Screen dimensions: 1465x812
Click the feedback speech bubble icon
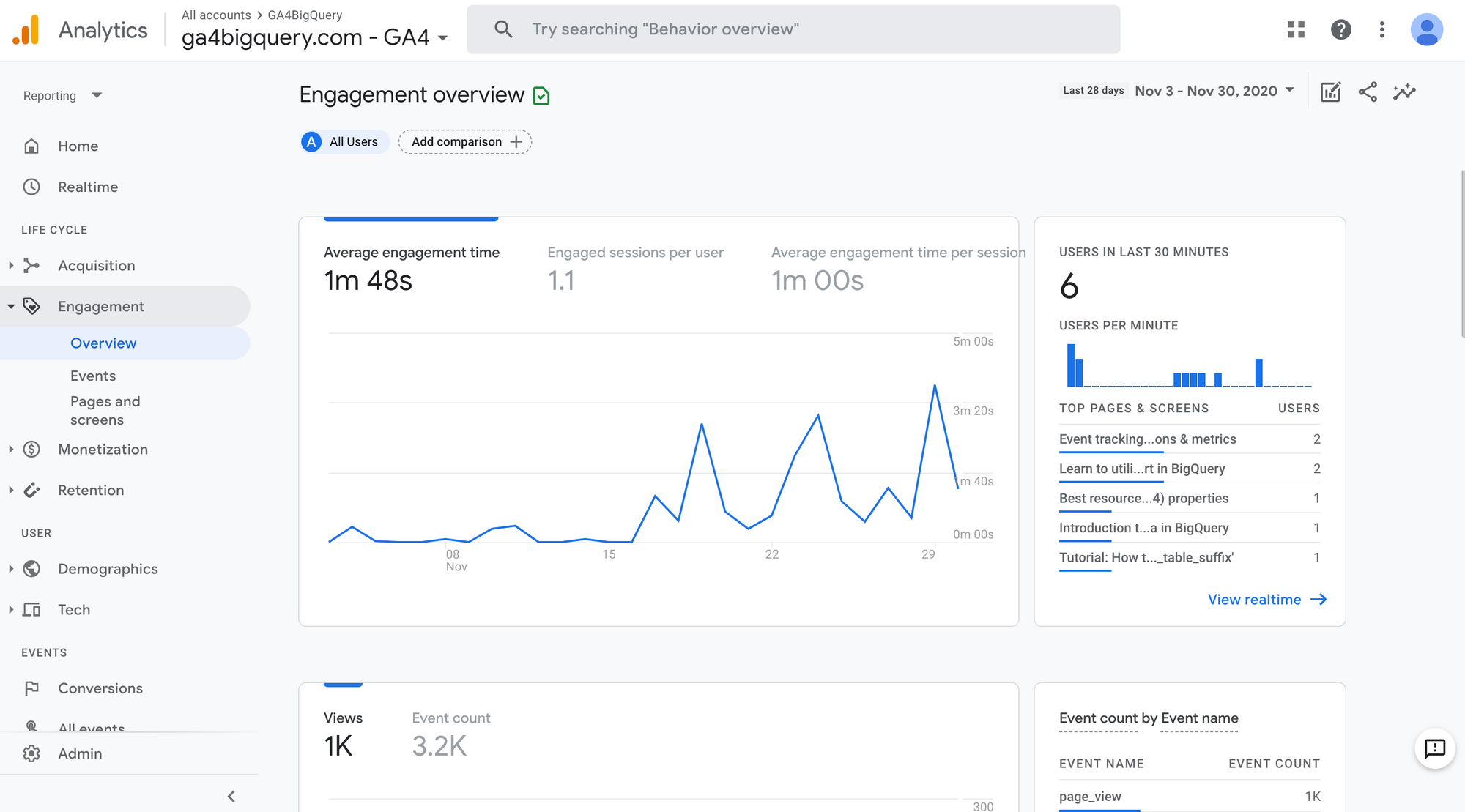(1434, 748)
